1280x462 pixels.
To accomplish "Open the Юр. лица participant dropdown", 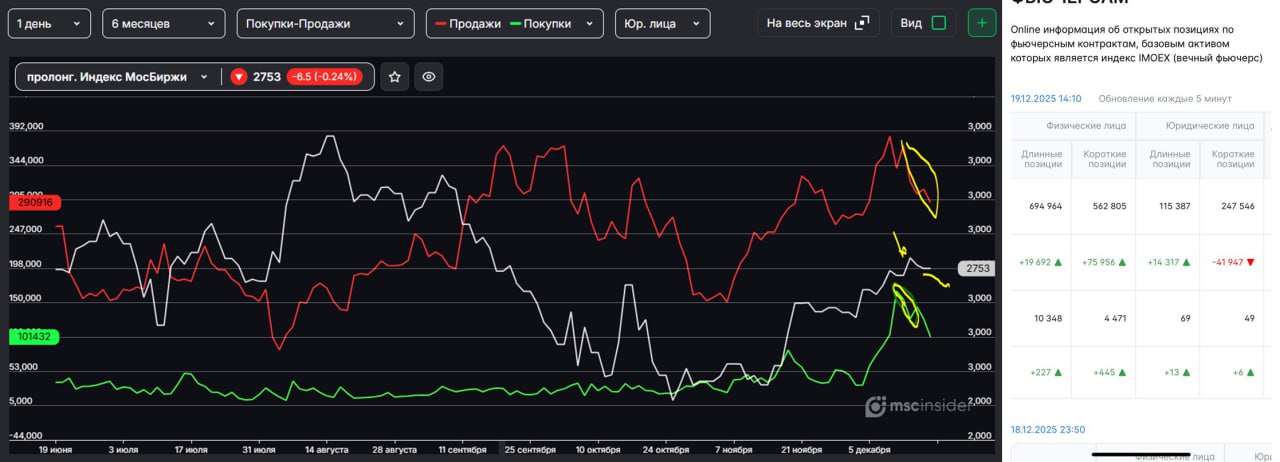I will 661,23.
